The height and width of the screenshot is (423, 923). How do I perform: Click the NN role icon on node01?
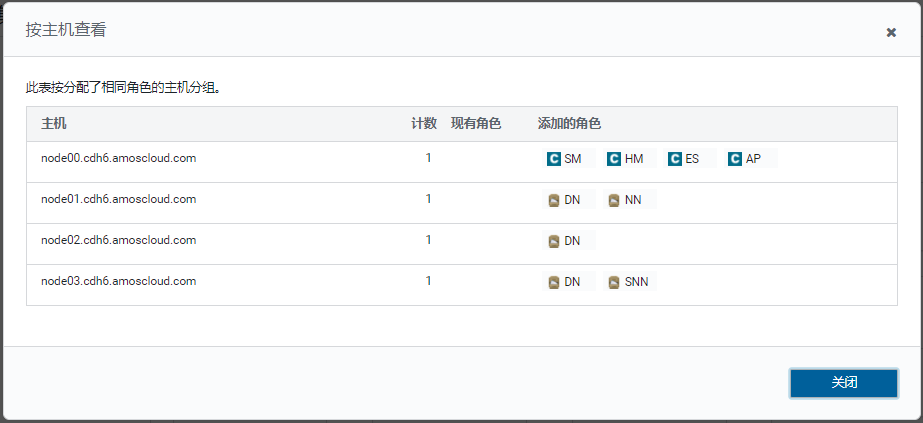pyautogui.click(x=614, y=200)
